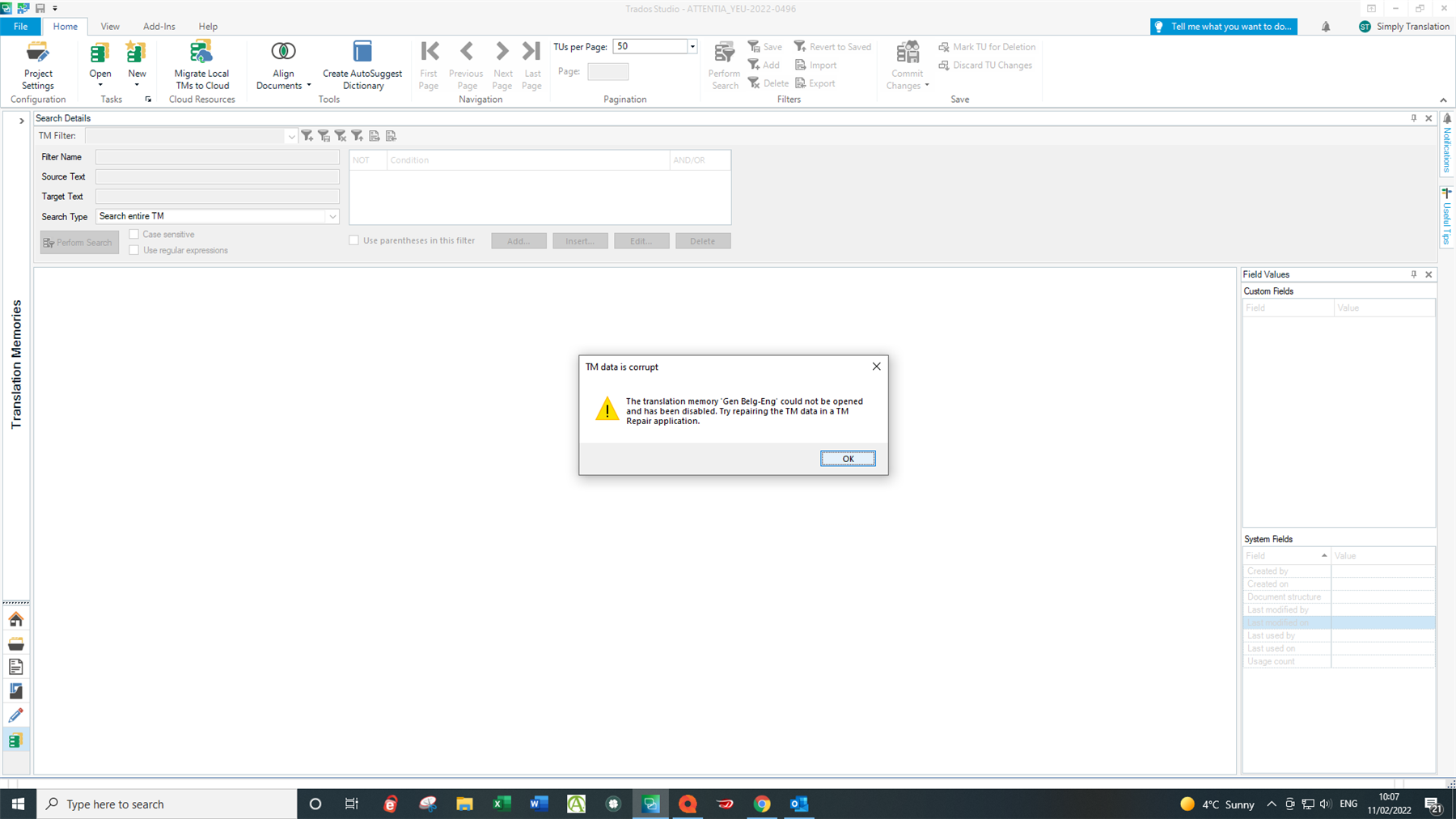
Task: Click the Source Text input field
Action: tap(218, 176)
